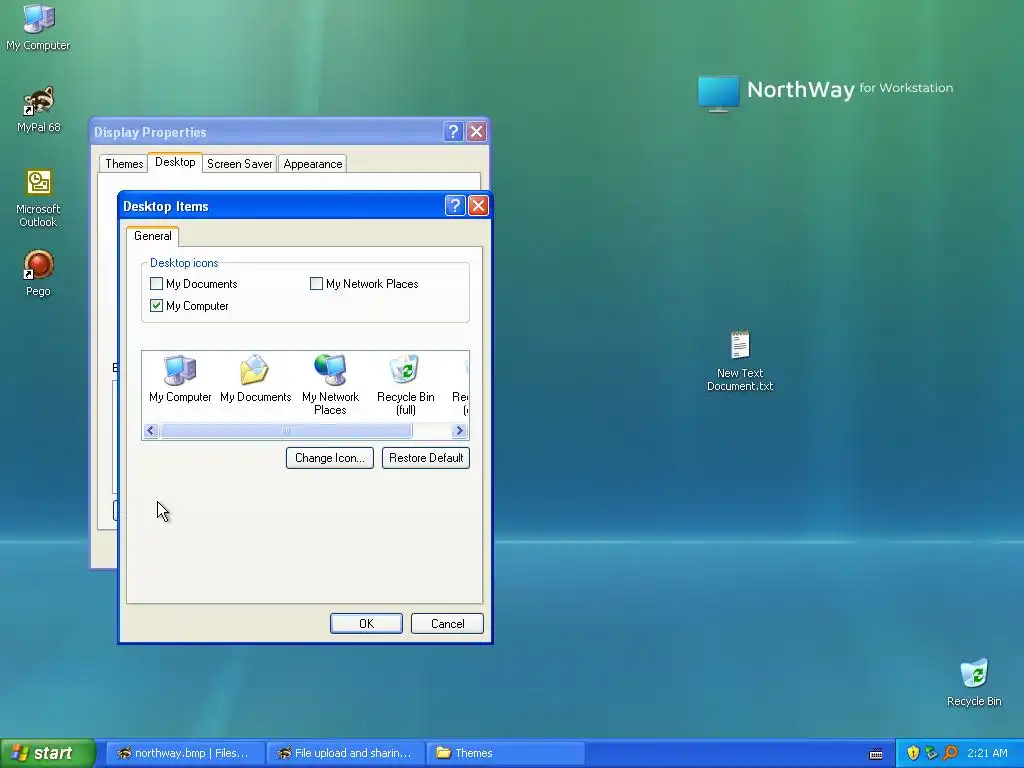This screenshot has width=1024, height=768.
Task: Click security shield icon in system tray
Action: click(x=913, y=753)
